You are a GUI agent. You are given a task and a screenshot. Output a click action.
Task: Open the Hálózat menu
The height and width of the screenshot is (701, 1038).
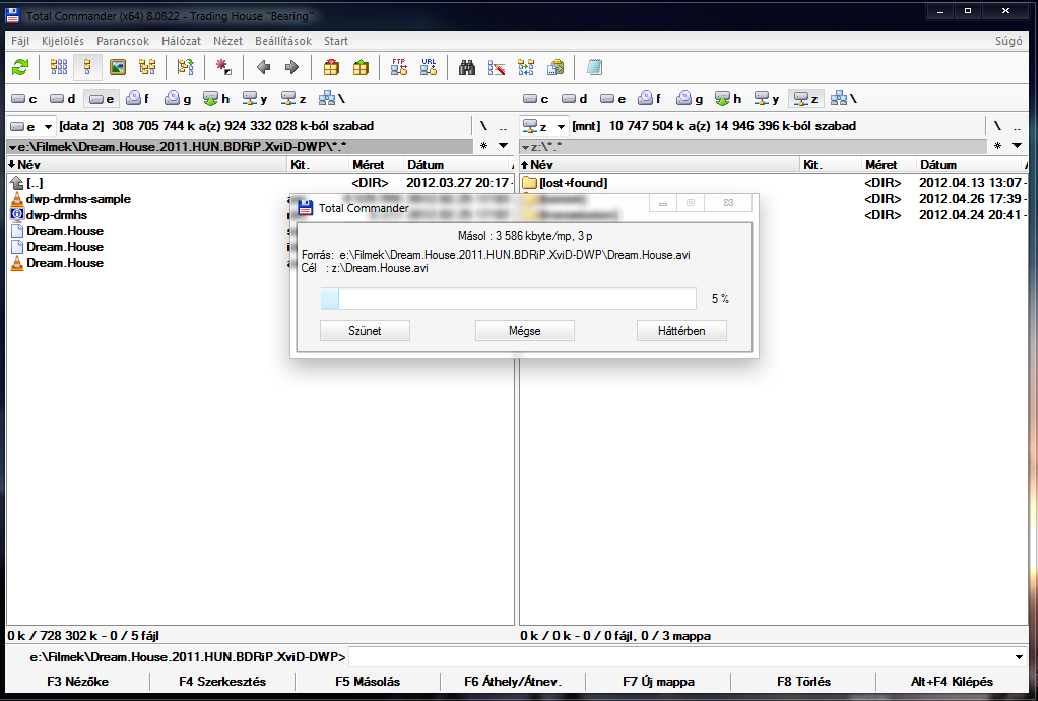coord(181,41)
